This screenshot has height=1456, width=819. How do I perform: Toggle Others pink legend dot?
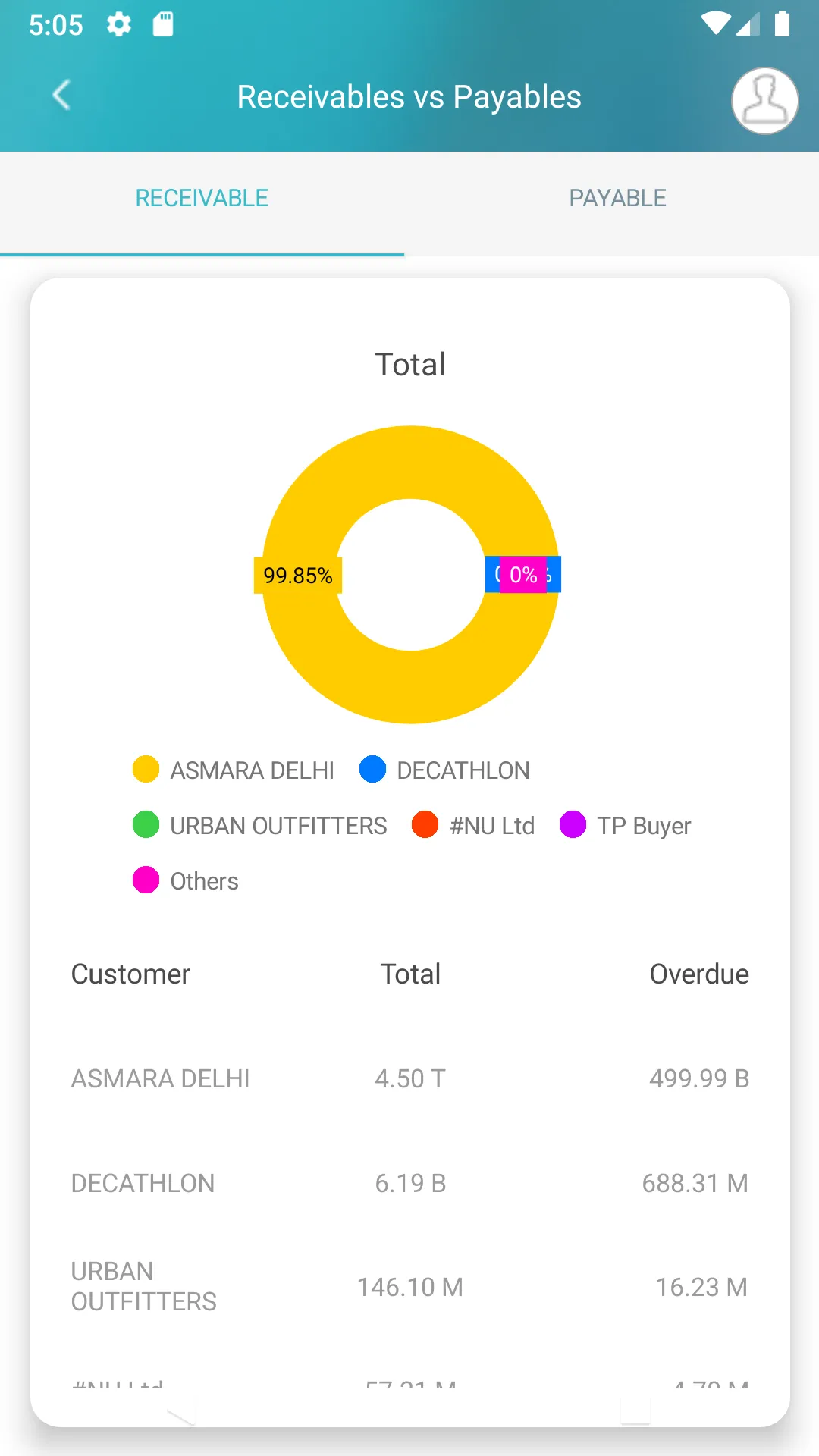146,880
